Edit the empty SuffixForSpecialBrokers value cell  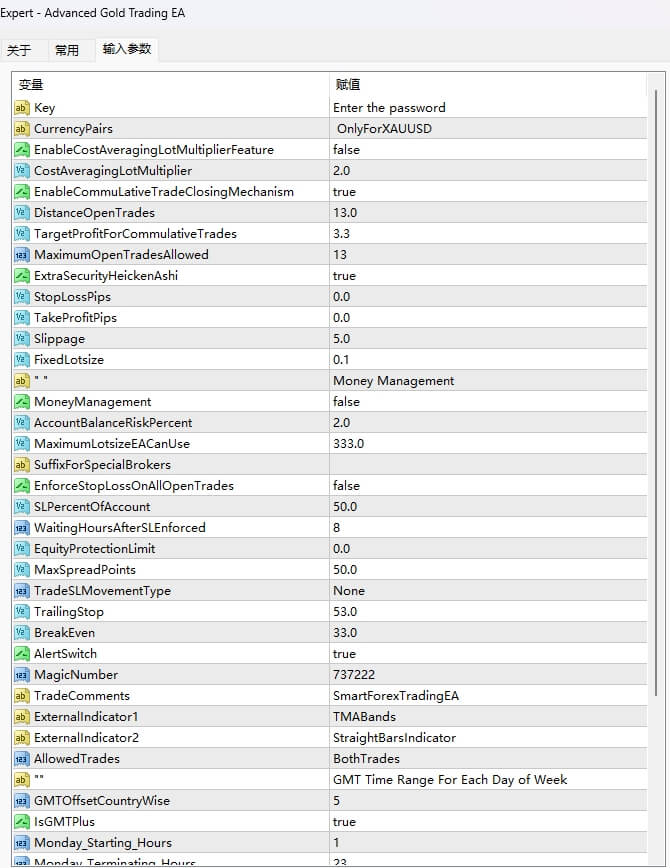pyautogui.click(x=488, y=465)
